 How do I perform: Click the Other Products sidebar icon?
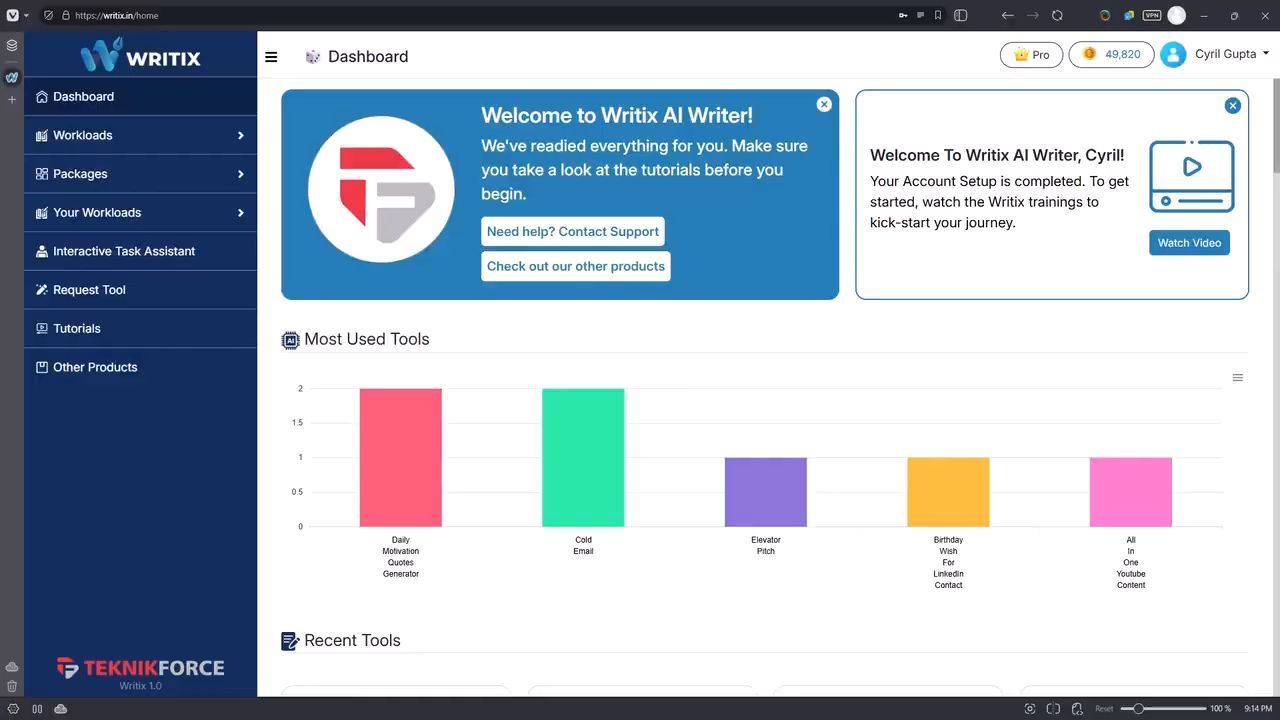coord(42,367)
